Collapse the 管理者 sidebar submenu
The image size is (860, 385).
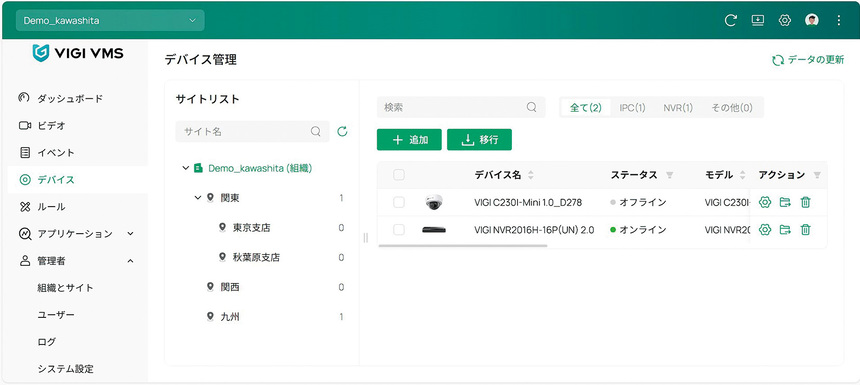(x=131, y=261)
